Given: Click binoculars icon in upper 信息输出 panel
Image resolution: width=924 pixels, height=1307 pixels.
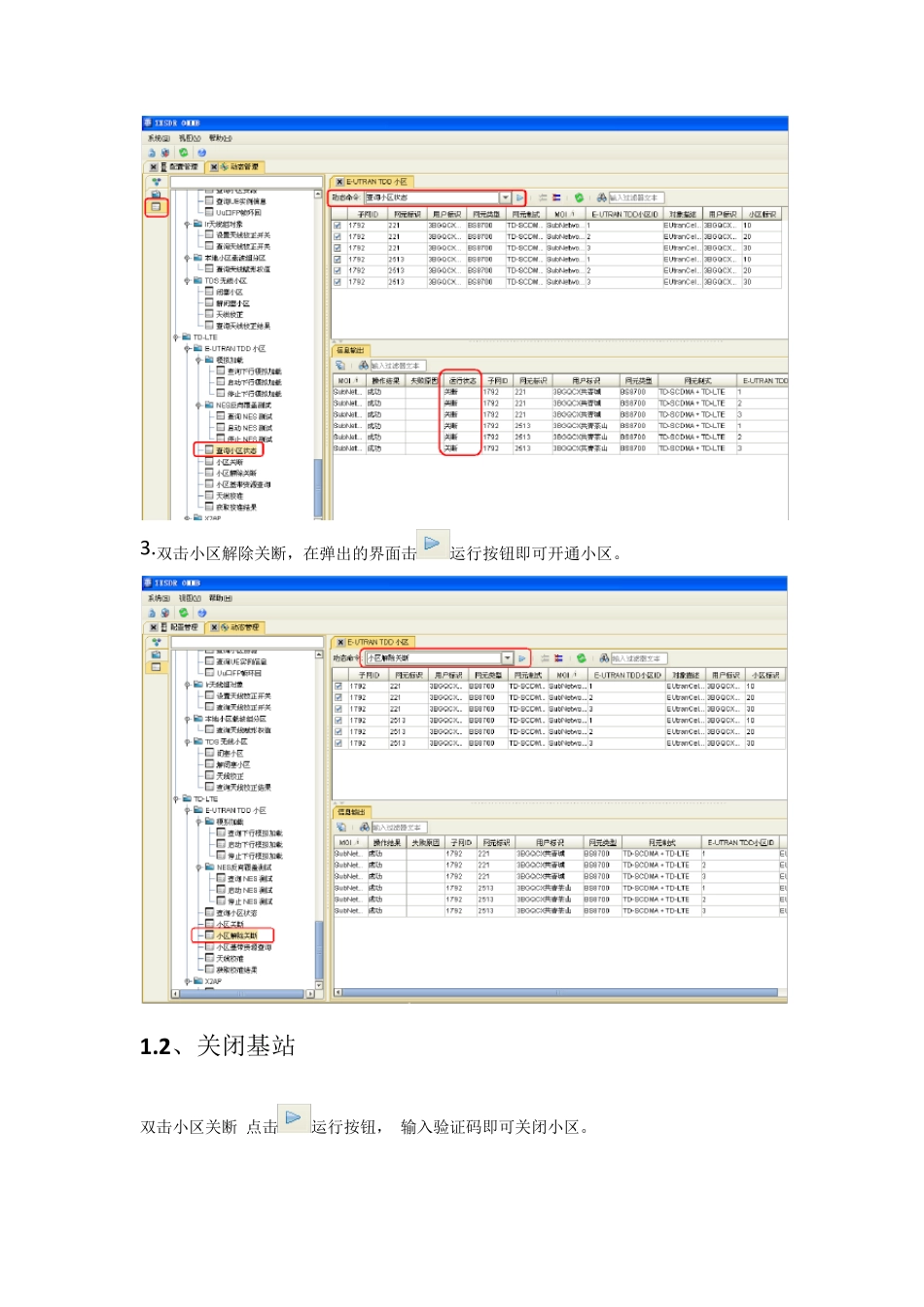Looking at the screenshot, I should click(x=363, y=366).
